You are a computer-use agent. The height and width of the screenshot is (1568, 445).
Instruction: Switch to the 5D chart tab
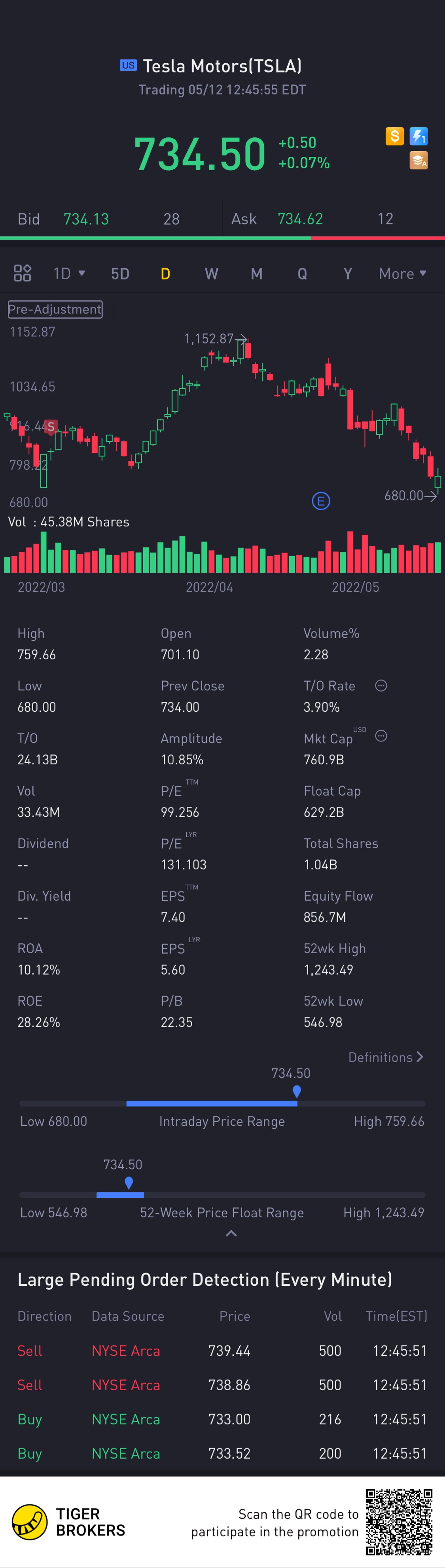tap(120, 273)
